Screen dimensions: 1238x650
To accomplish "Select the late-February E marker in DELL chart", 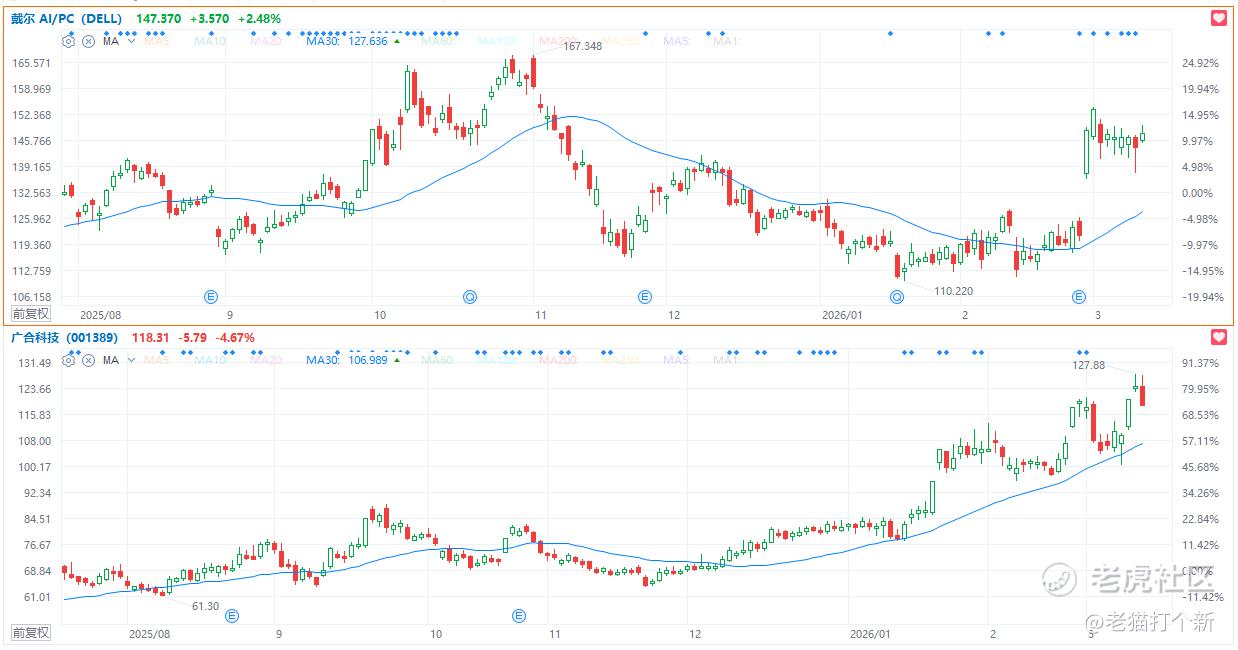I will click(x=1079, y=296).
